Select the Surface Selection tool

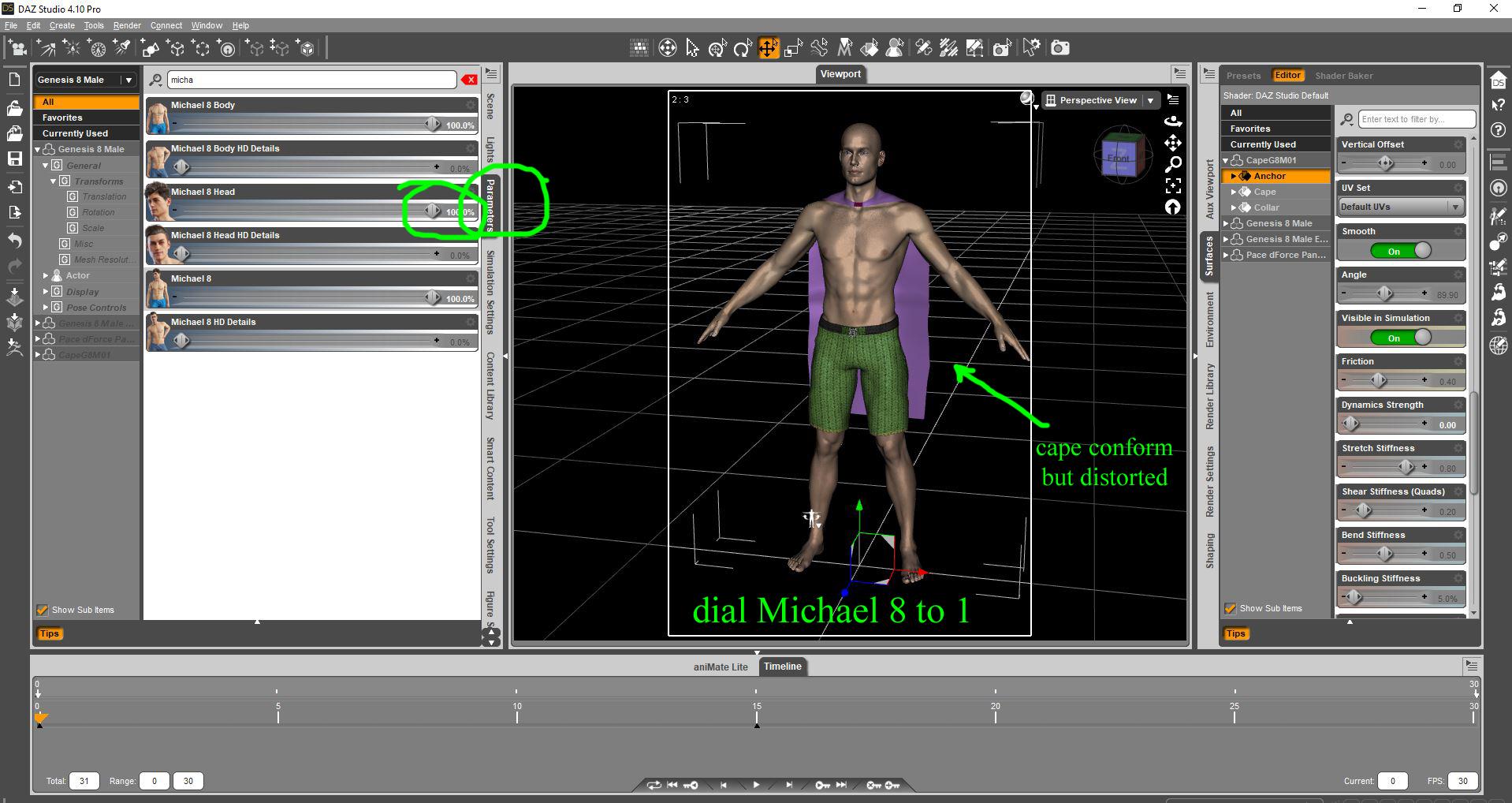coord(870,48)
